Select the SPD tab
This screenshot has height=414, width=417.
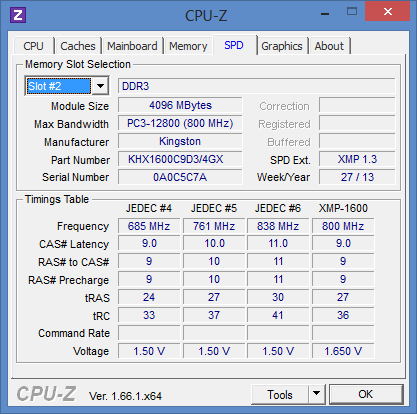click(234, 45)
